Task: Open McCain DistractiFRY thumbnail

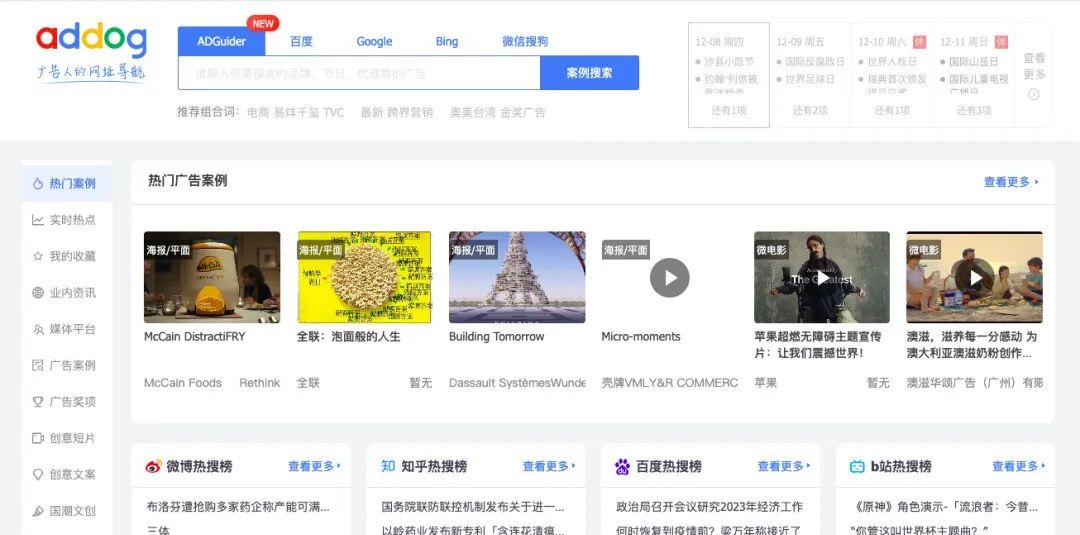Action: [212, 277]
